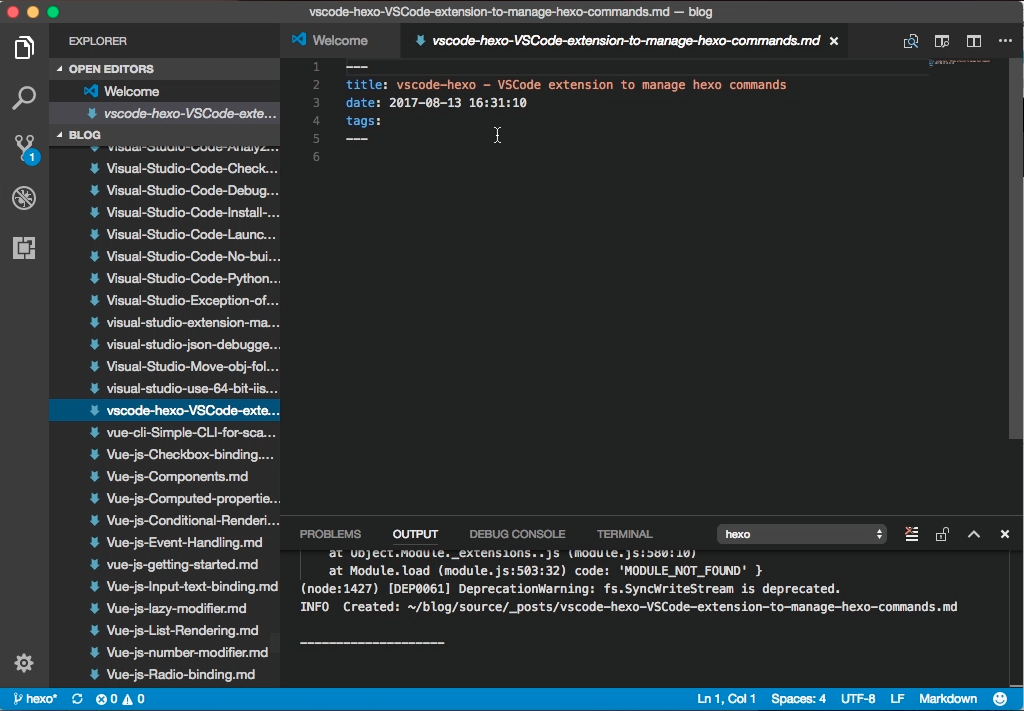Open Visual-Studio-Code-Python file

pyautogui.click(x=165, y=278)
